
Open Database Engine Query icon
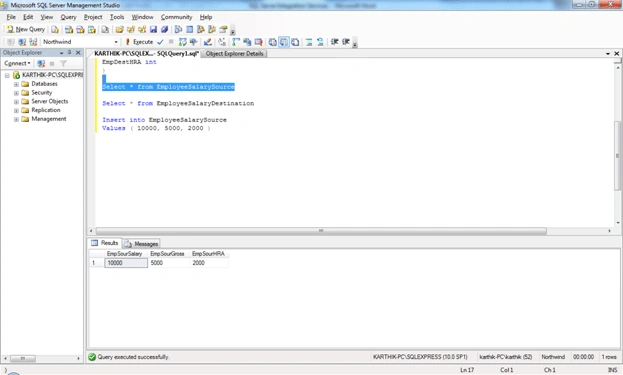coord(55,29)
